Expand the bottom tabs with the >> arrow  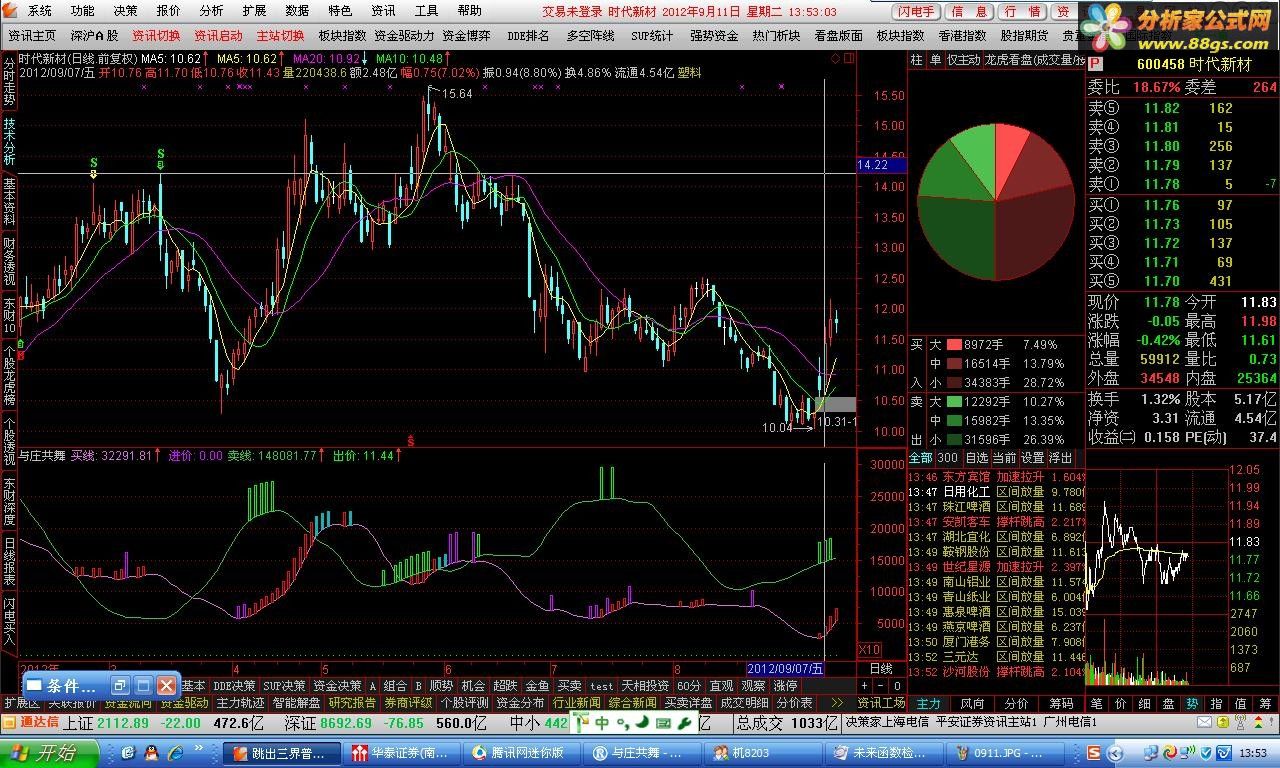click(x=837, y=703)
